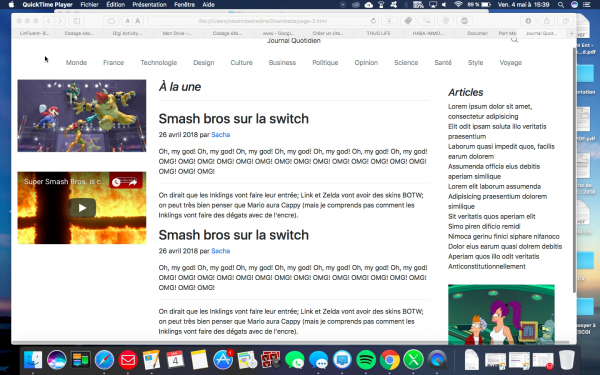Open Siri from the dock
The height and width of the screenshot is (375, 600).
(x=57, y=360)
